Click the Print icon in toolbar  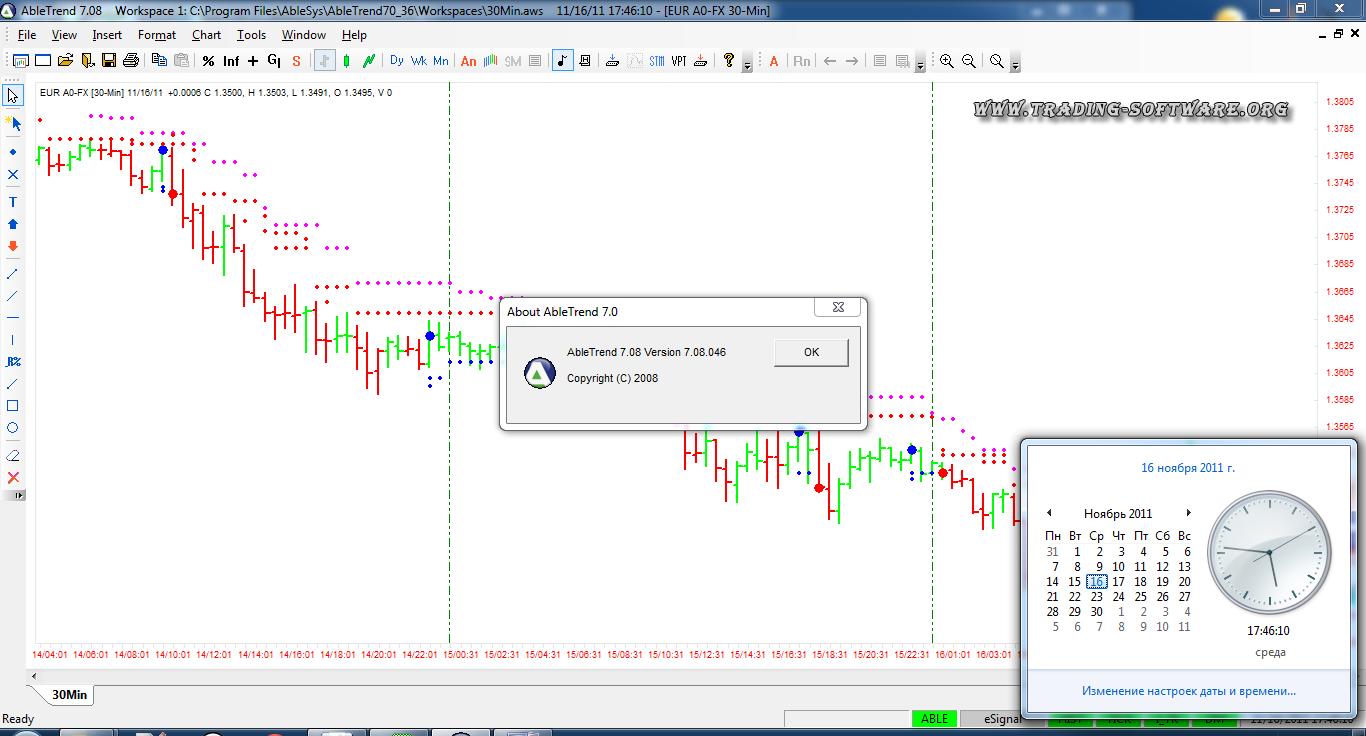coord(131,61)
